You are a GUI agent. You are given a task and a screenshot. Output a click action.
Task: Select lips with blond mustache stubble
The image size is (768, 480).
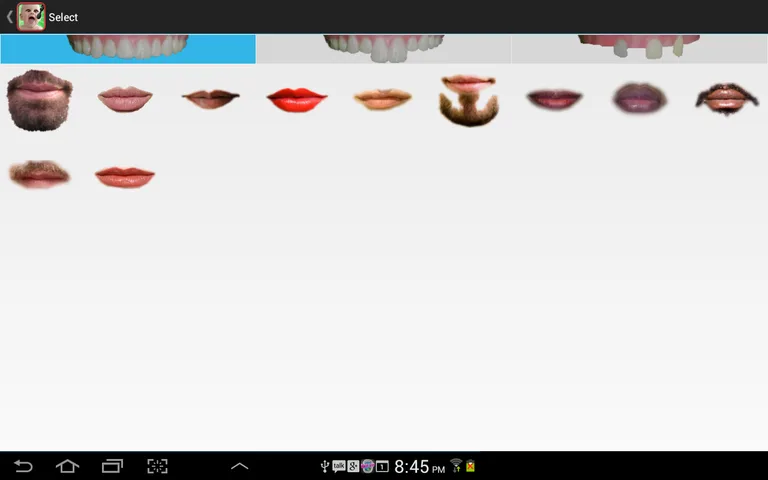click(x=383, y=99)
